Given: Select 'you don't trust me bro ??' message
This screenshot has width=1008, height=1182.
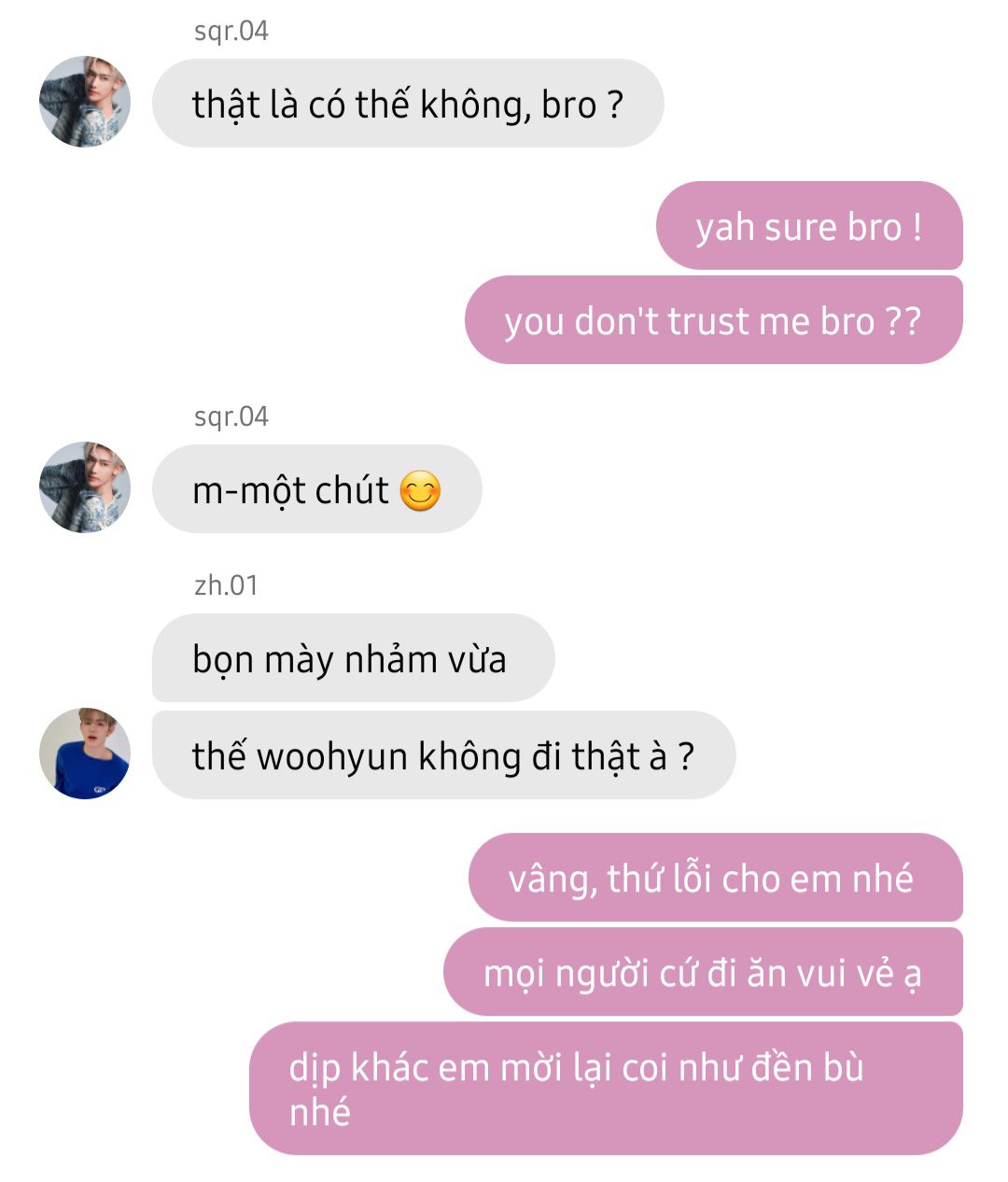Looking at the screenshot, I should (713, 320).
